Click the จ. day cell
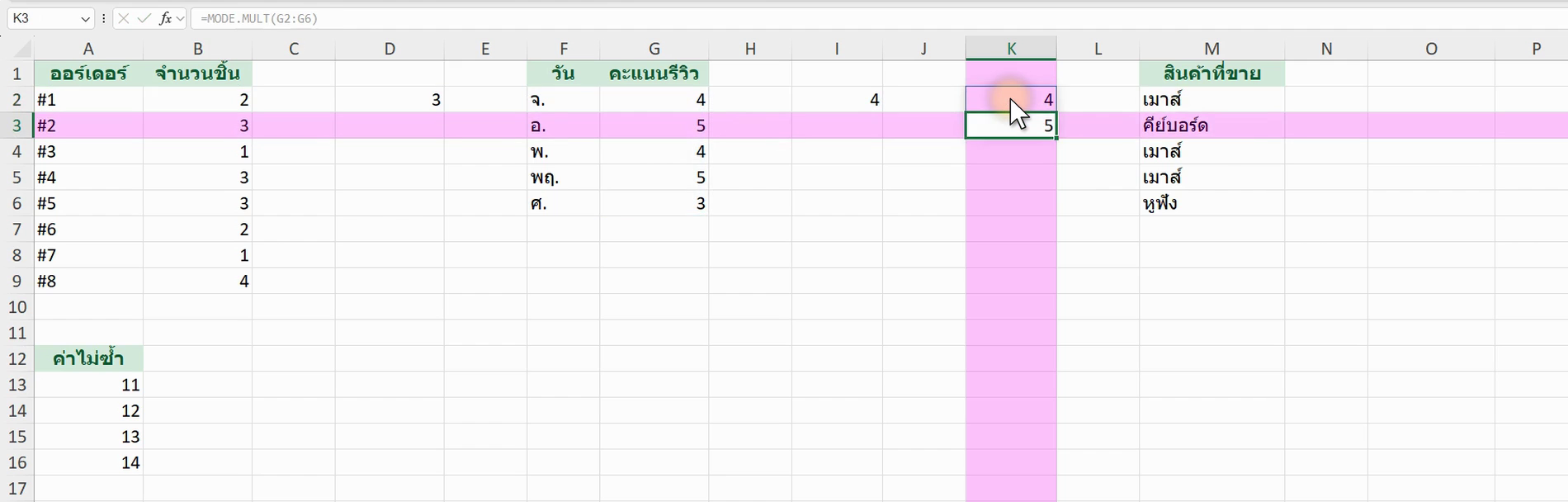This screenshot has width=1568, height=502. tap(564, 100)
